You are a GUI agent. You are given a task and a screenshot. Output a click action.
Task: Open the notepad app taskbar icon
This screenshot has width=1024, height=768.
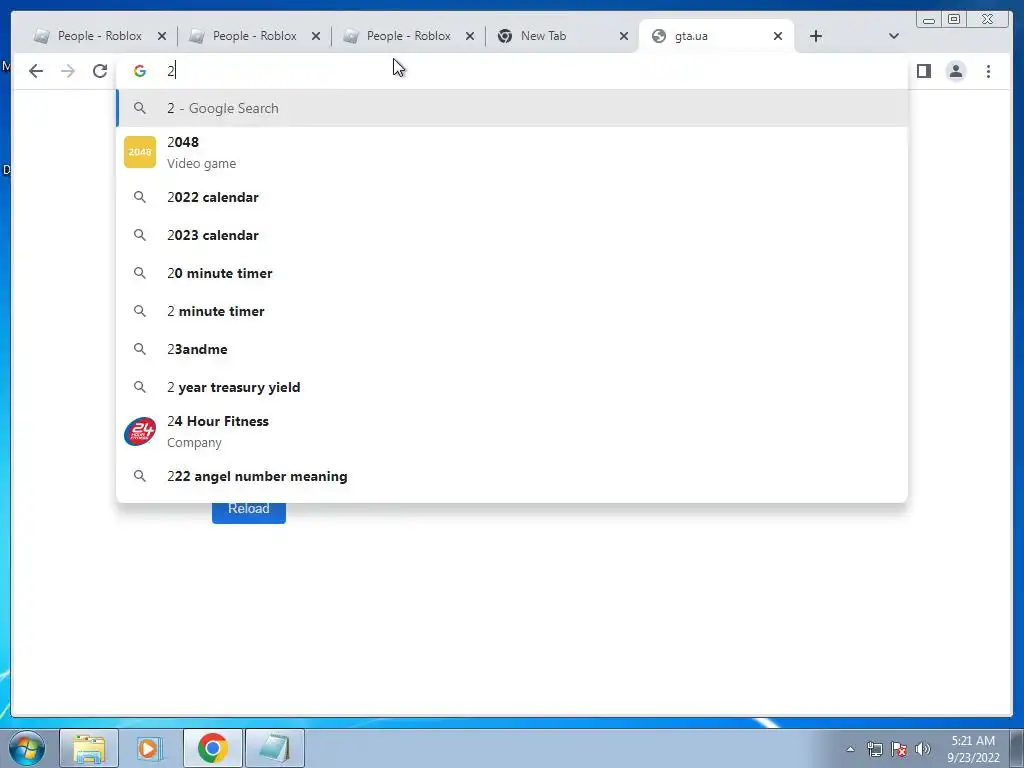(274, 748)
